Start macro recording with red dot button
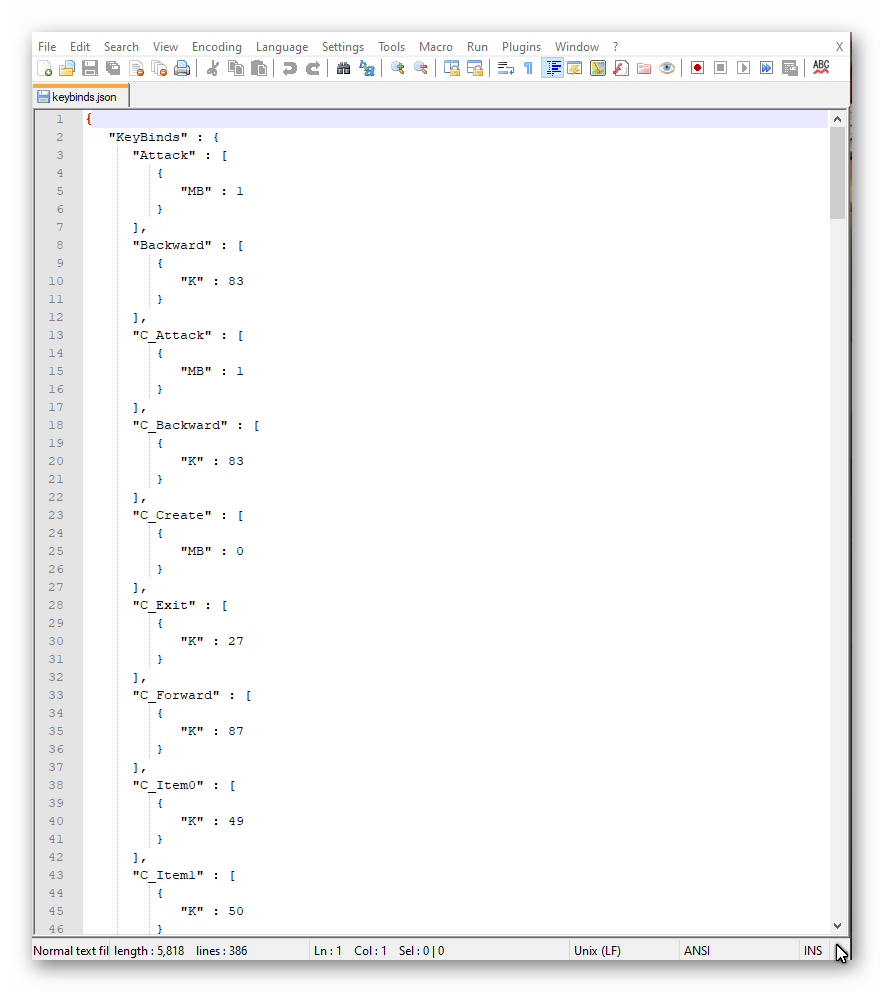 (x=697, y=68)
